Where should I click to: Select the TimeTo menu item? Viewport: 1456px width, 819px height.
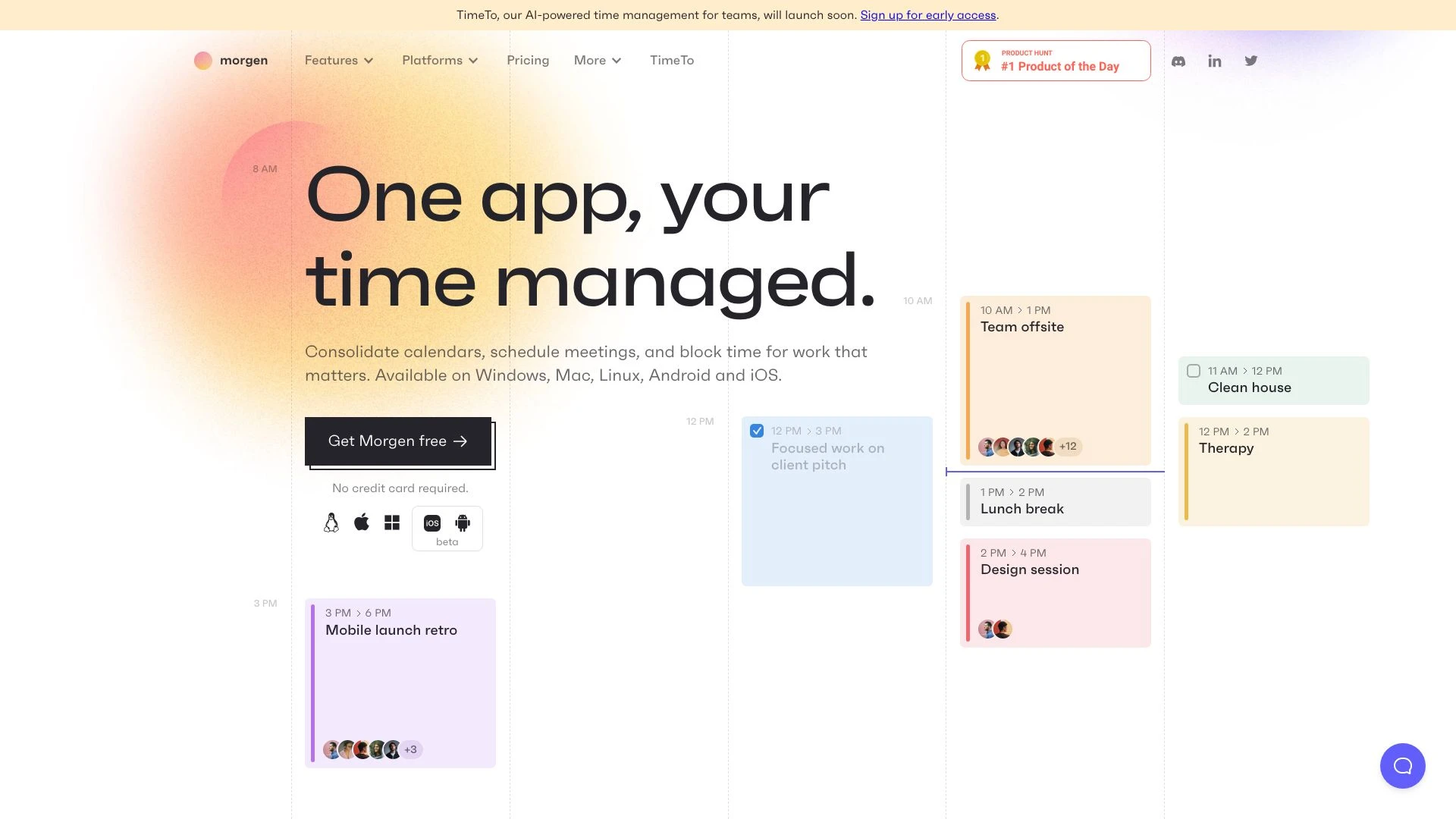[671, 60]
